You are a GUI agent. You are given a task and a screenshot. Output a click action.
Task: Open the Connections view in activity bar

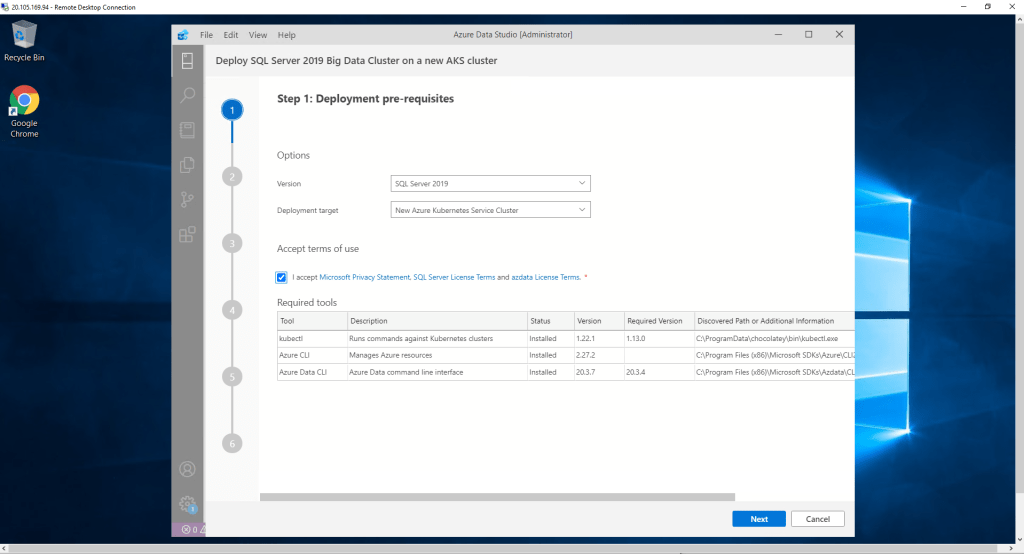coord(187,62)
